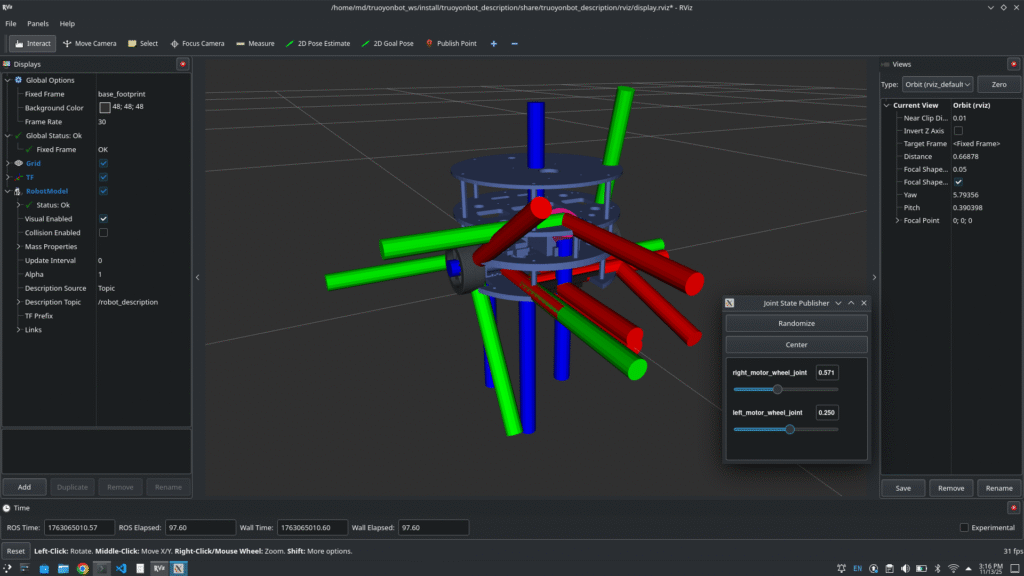Close the Displays panel
1024x576 pixels.
click(x=182, y=64)
